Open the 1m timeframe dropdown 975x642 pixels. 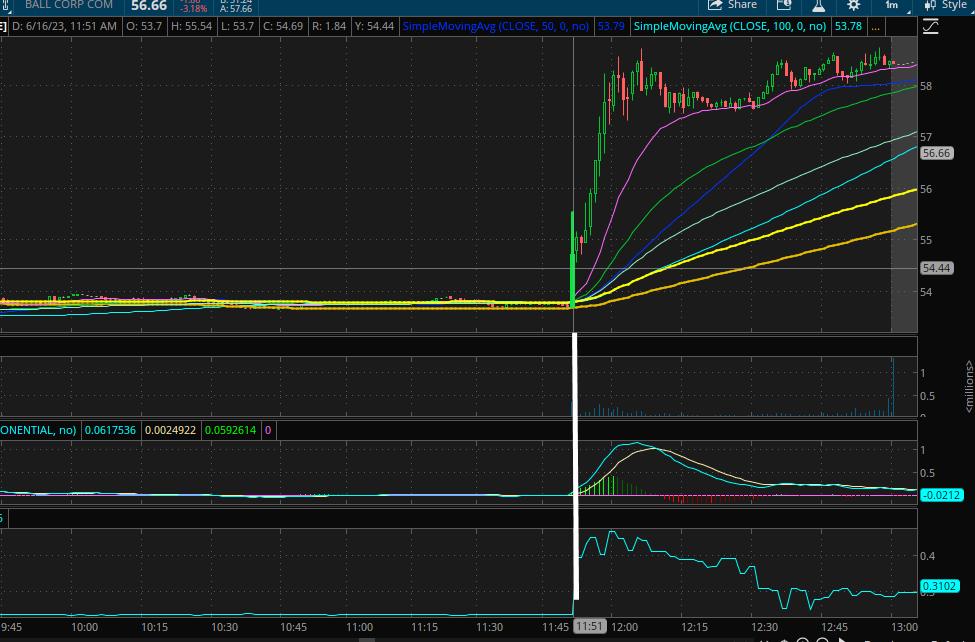[x=891, y=5]
